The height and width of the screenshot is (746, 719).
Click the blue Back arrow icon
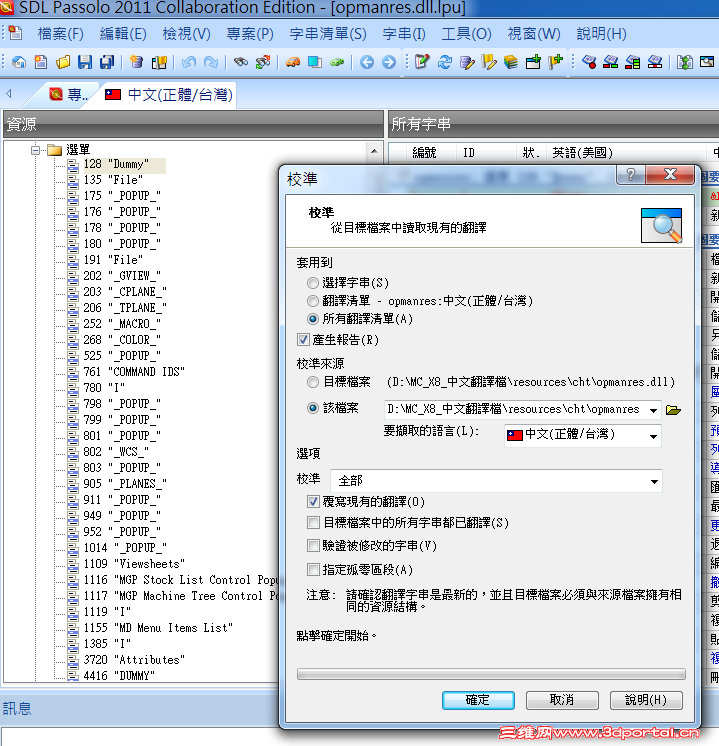[366, 62]
